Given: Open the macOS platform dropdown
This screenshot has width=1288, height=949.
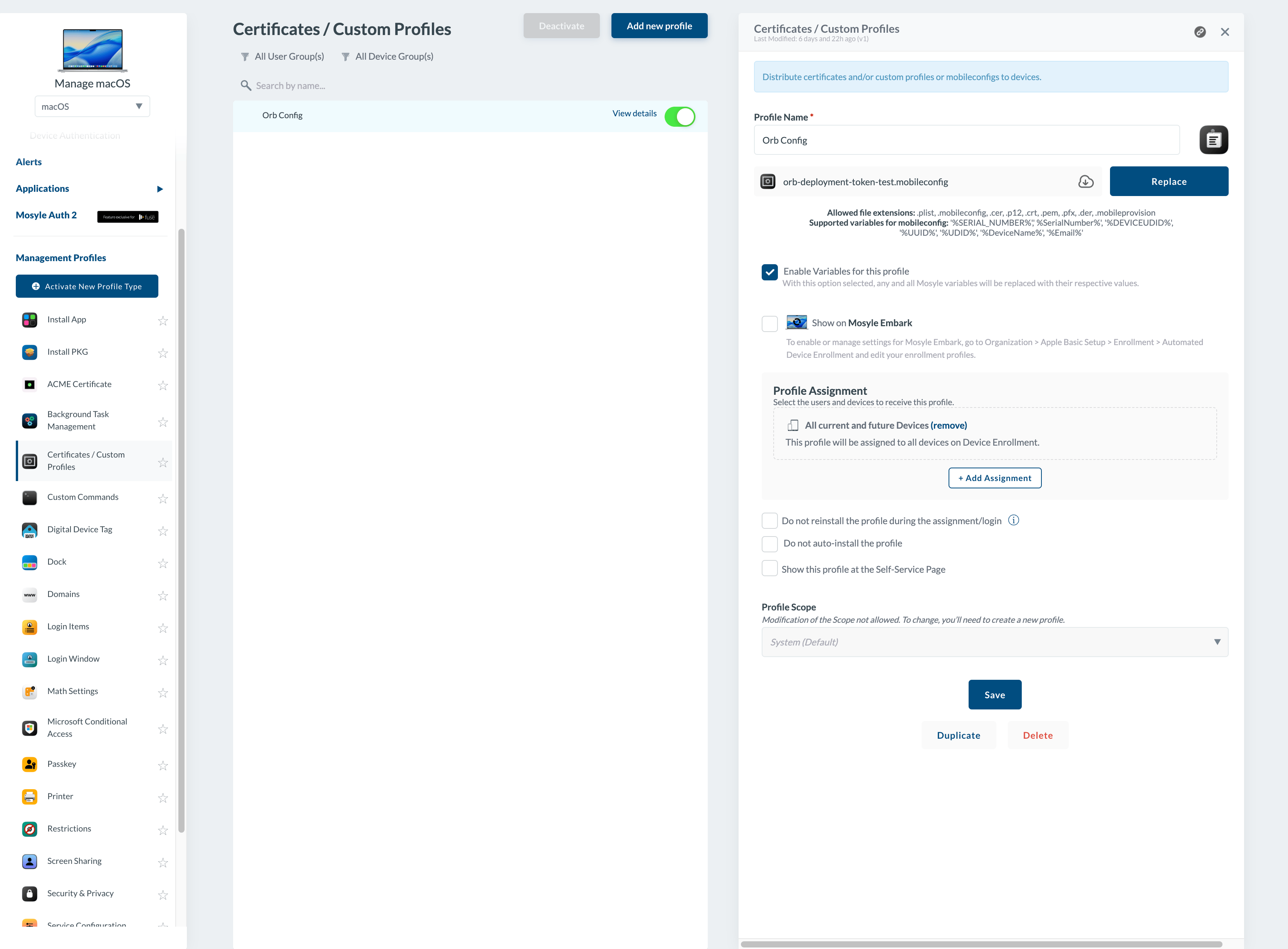Looking at the screenshot, I should (92, 107).
